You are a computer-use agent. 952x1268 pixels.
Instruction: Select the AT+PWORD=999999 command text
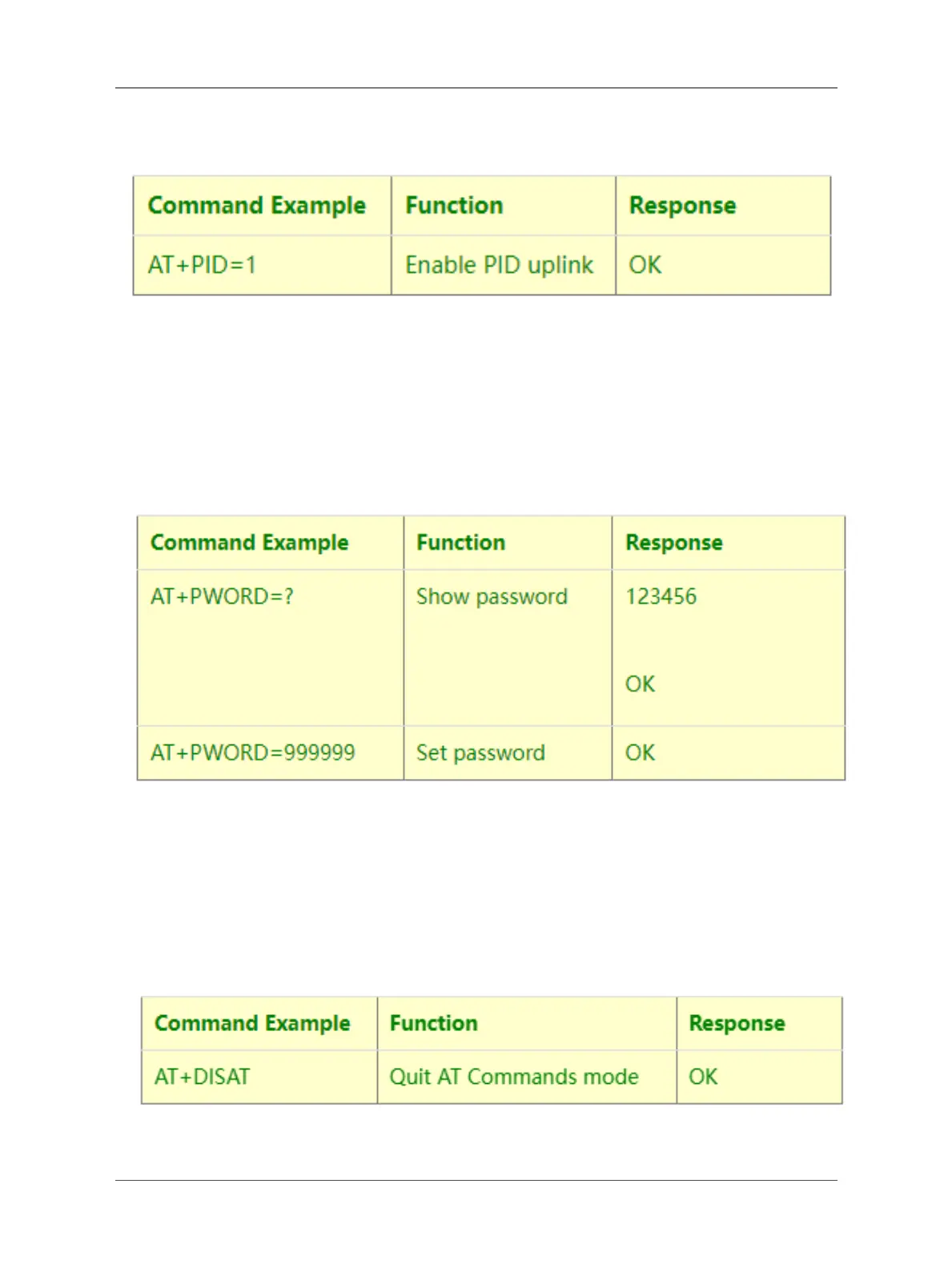point(253,752)
